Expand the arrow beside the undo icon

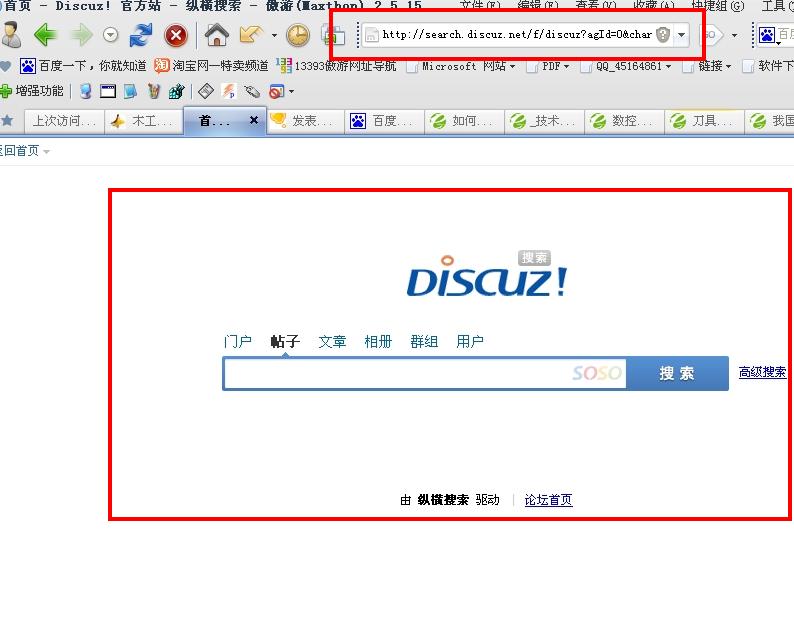pos(274,35)
